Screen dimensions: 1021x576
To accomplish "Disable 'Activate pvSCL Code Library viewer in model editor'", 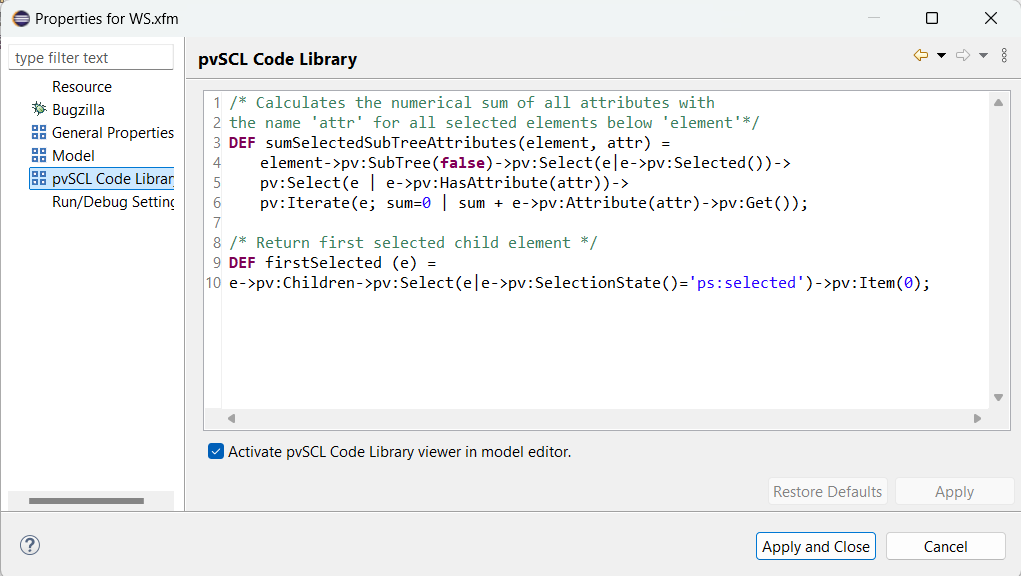I will point(216,451).
